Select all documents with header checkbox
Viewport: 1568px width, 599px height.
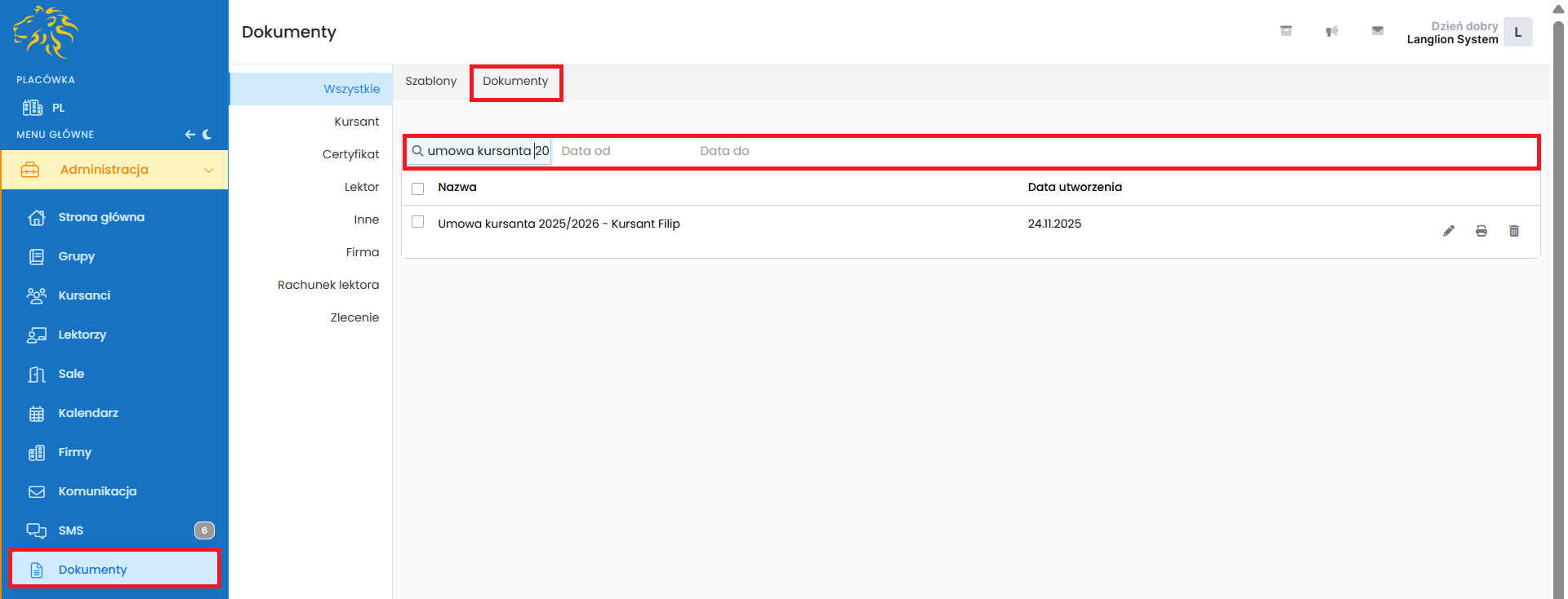(418, 189)
